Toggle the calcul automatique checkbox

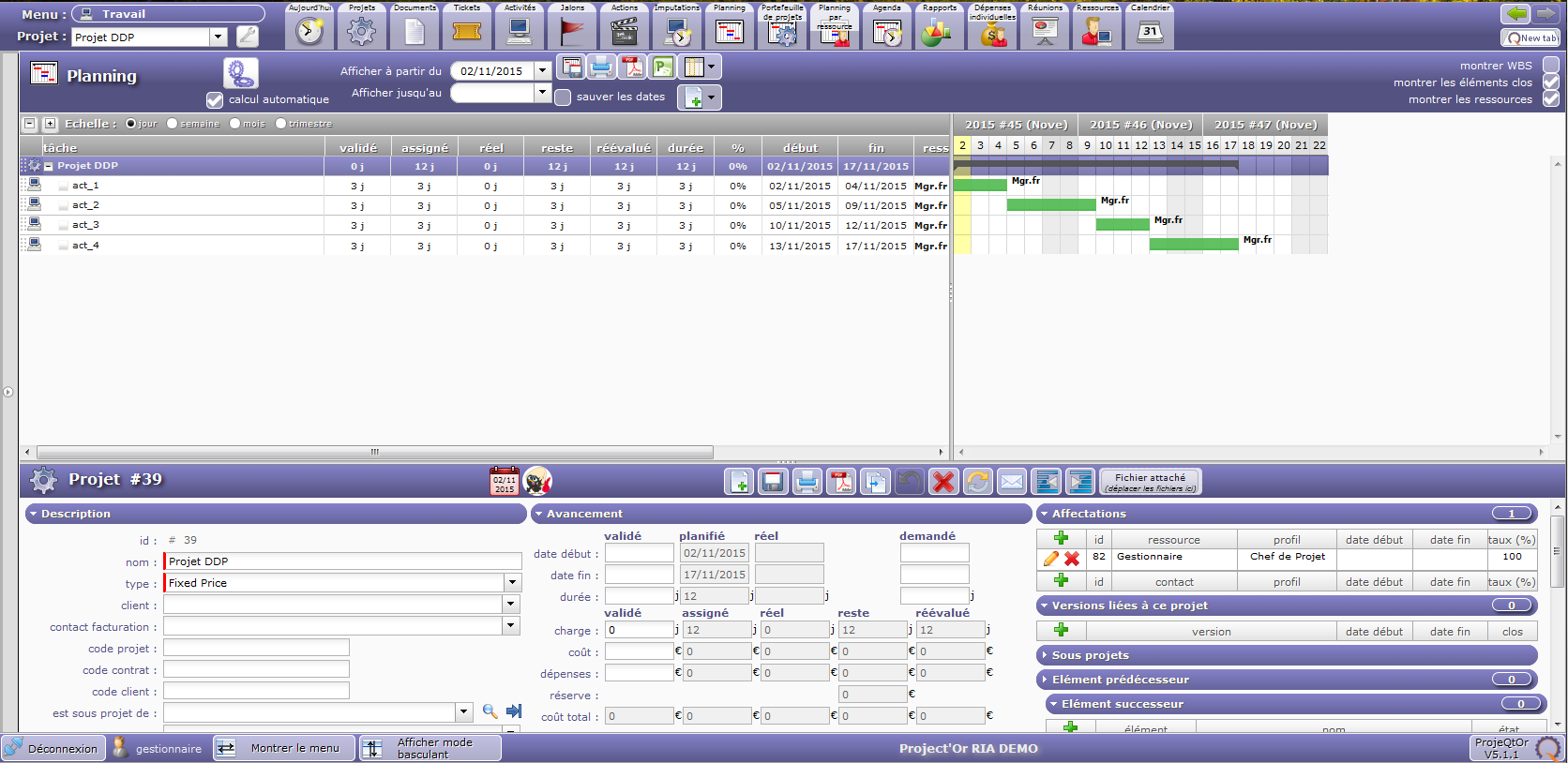click(215, 99)
